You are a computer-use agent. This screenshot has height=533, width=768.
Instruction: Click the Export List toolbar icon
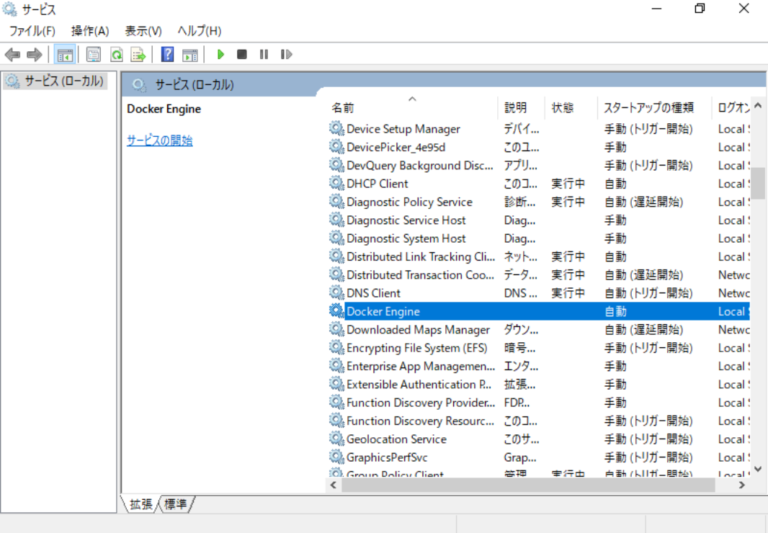coord(138,54)
